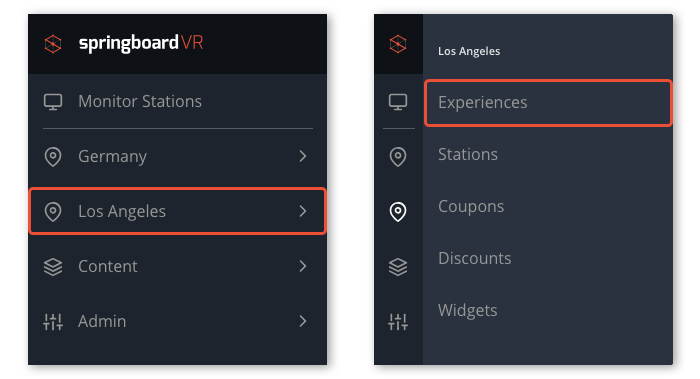Open the Stations submenu entry

[468, 154]
